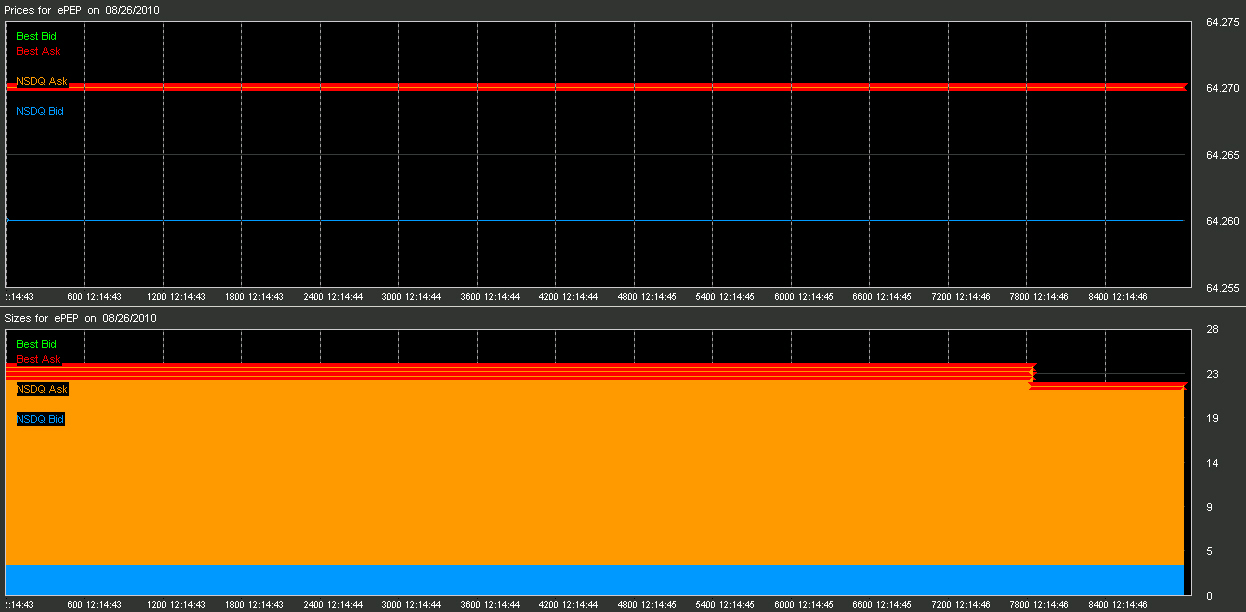Screen dimensions: 1246x612
Task: Click '2400 12:14:44' on Prices time axis
Action: click(333, 297)
